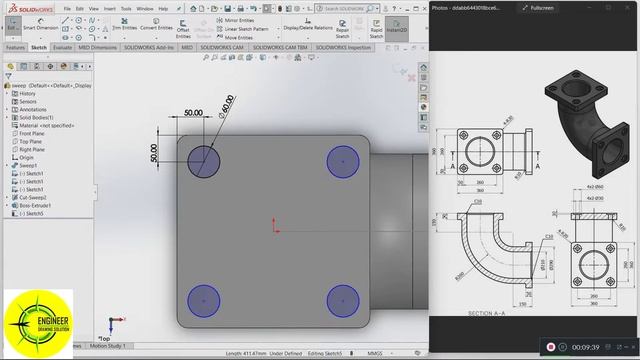Viewport: 640px width, 360px height.
Task: Click the Save icon in the top toolbar
Action: coord(228,9)
